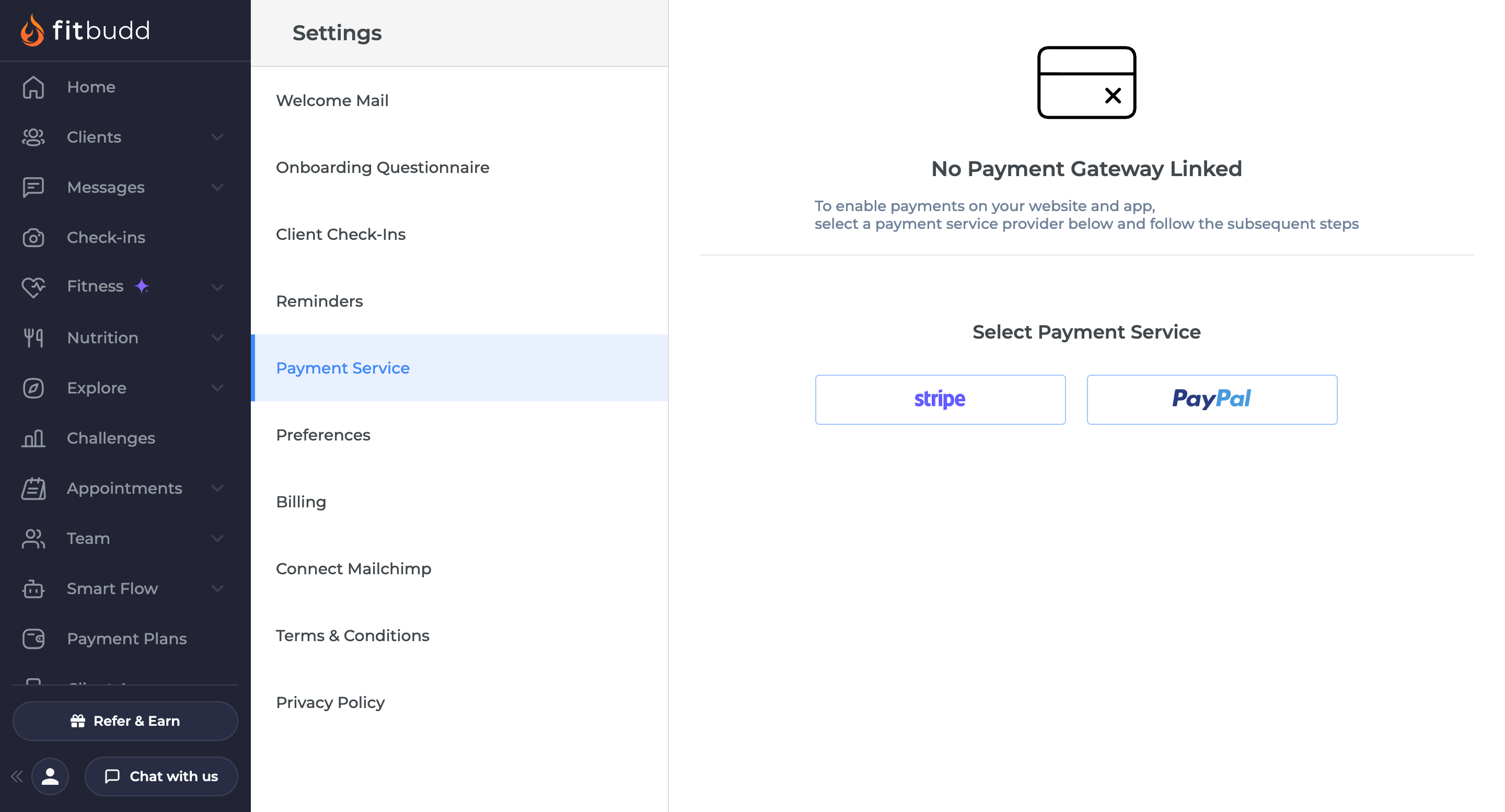The width and height of the screenshot is (1505, 812).
Task: Open Privacy Policy settings
Action: (459, 703)
